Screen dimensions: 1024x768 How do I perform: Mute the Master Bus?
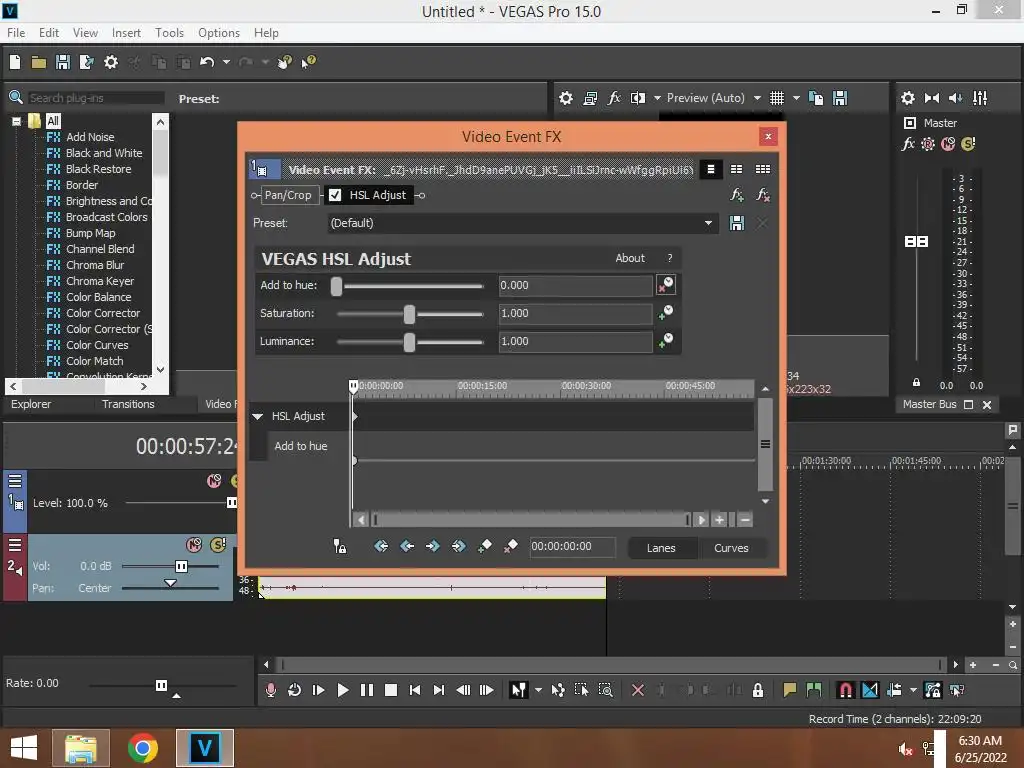(x=948, y=144)
